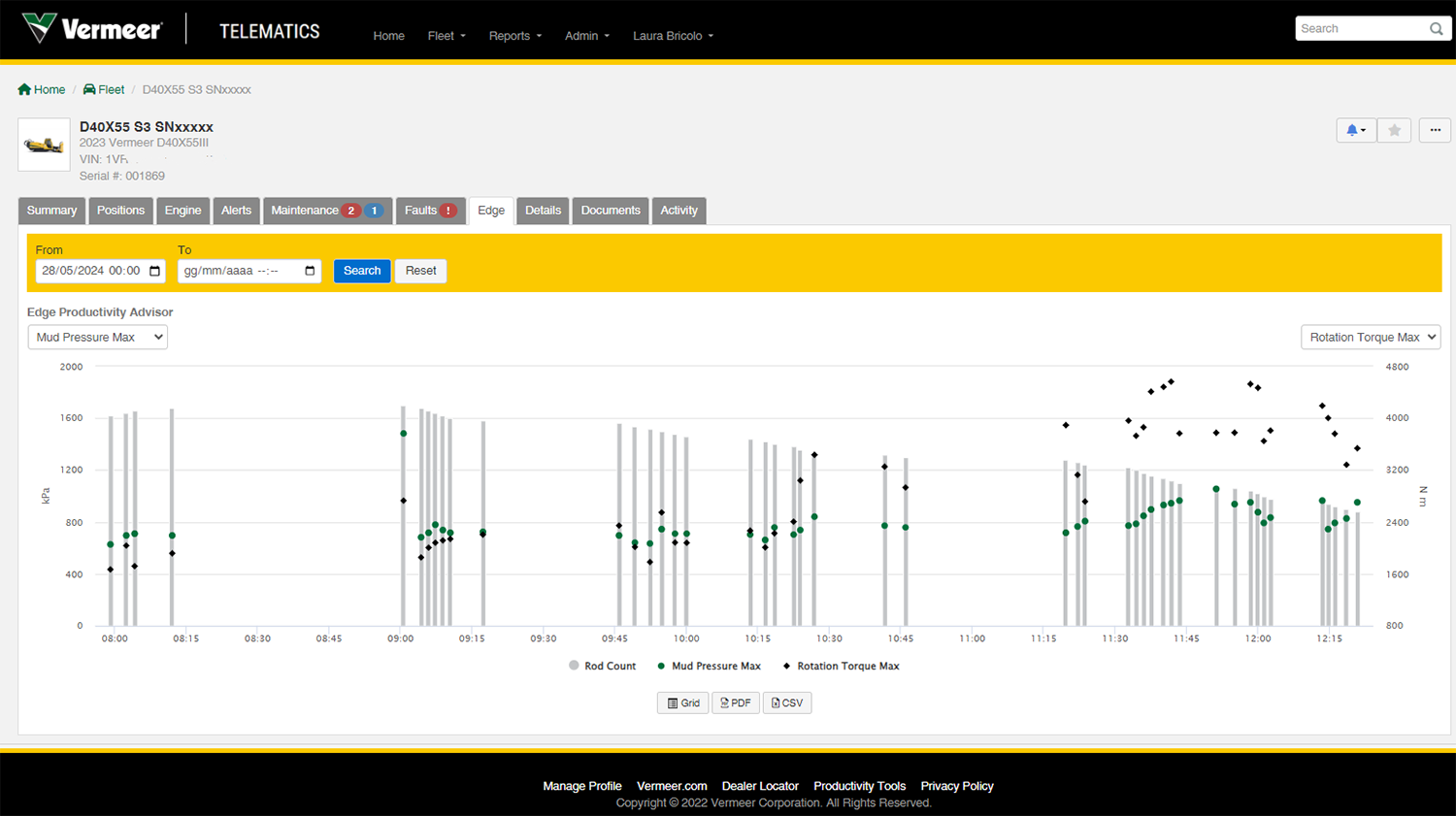Image resolution: width=1456 pixels, height=816 pixels.
Task: Click the Reset button
Action: (420, 271)
